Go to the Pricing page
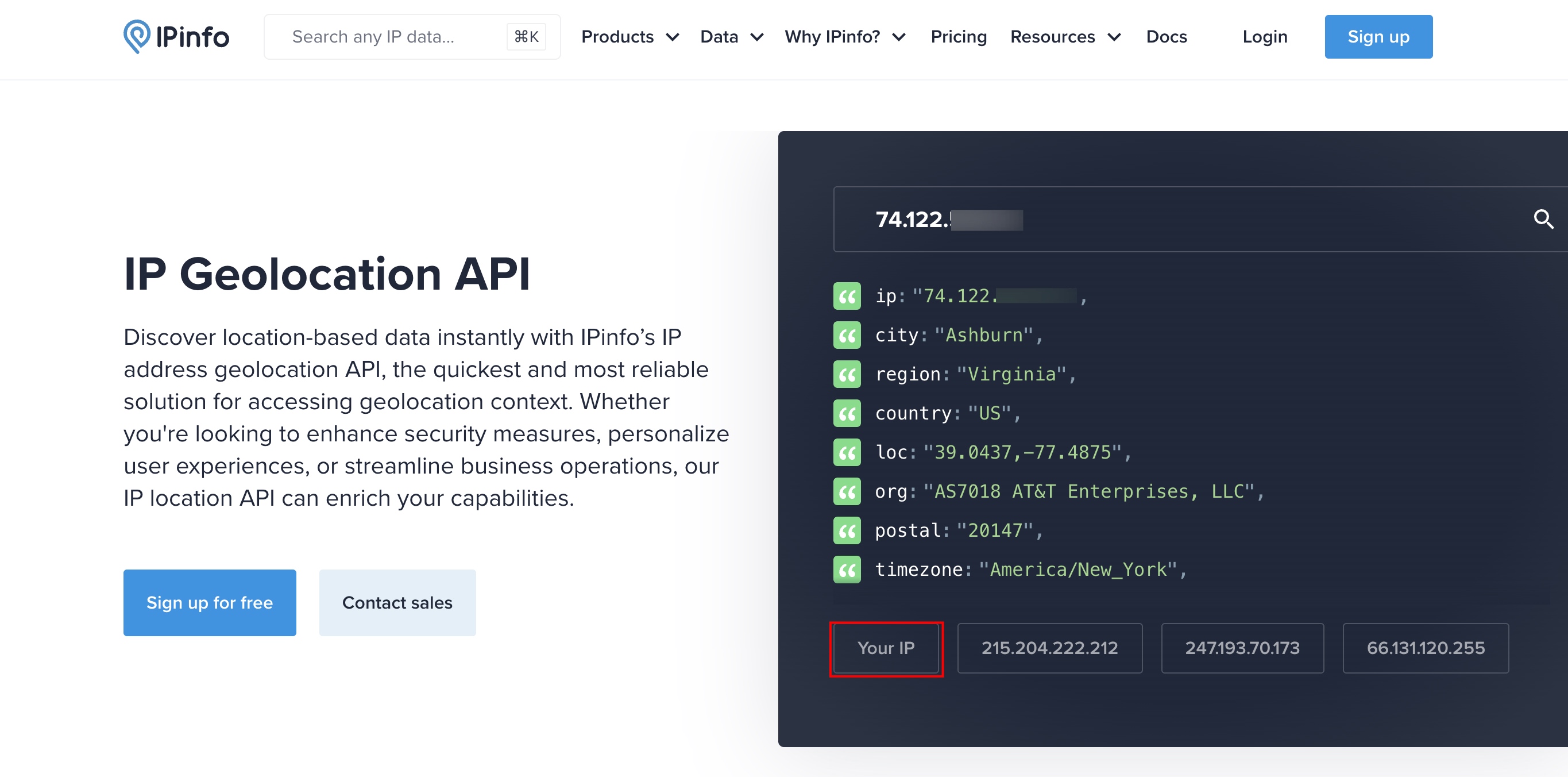1568x777 pixels. click(958, 37)
